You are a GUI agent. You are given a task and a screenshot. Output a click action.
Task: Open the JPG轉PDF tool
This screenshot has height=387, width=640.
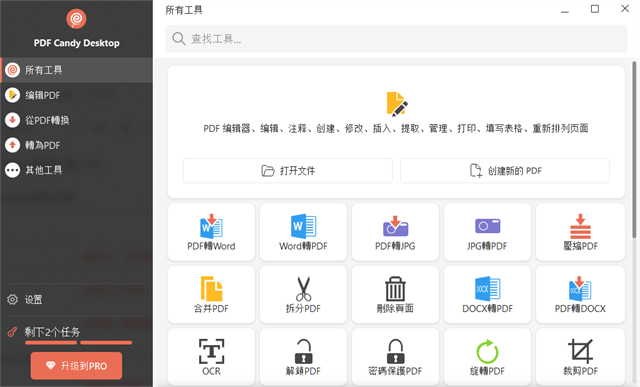point(487,232)
